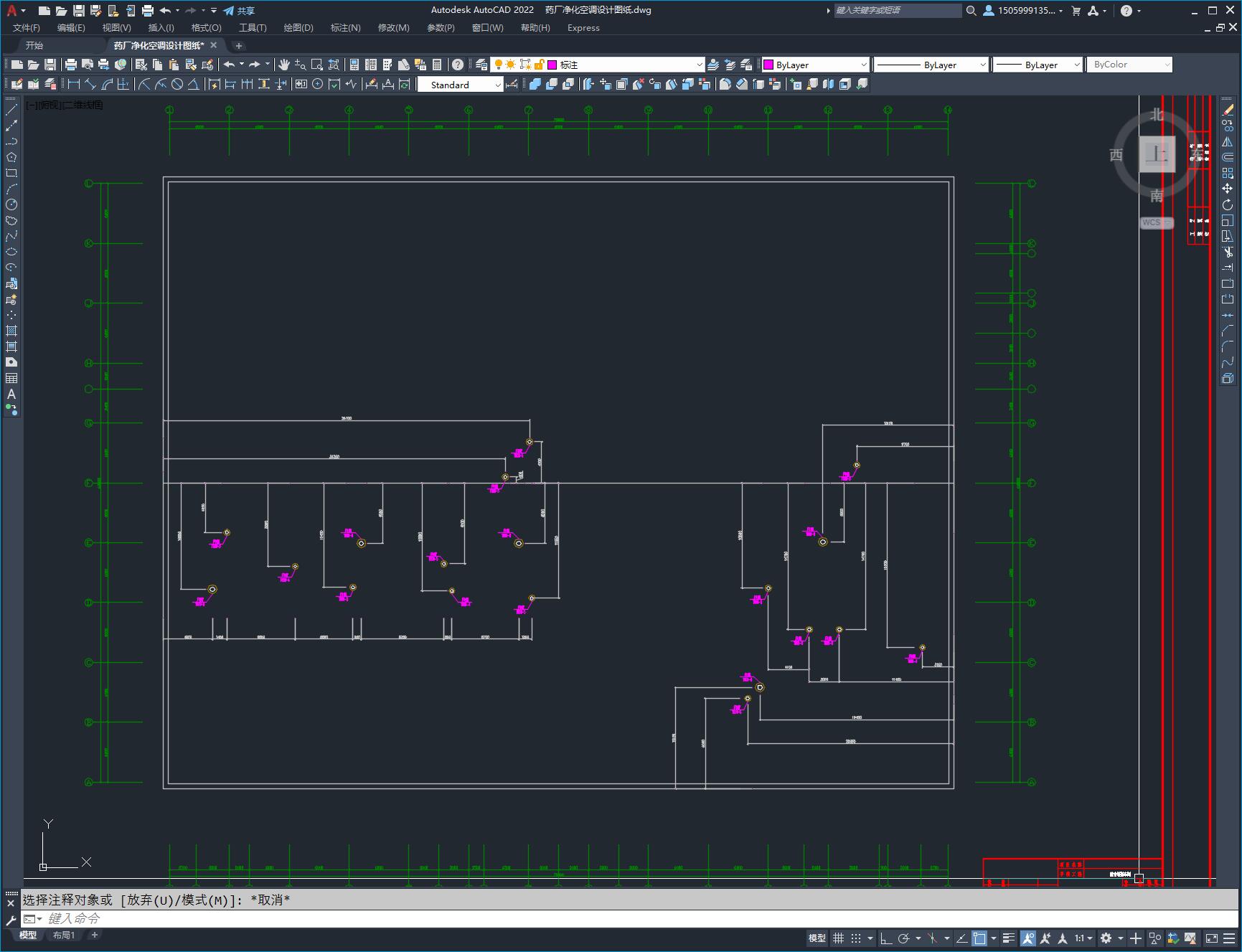Click the Aligned dimension tool

(90, 85)
